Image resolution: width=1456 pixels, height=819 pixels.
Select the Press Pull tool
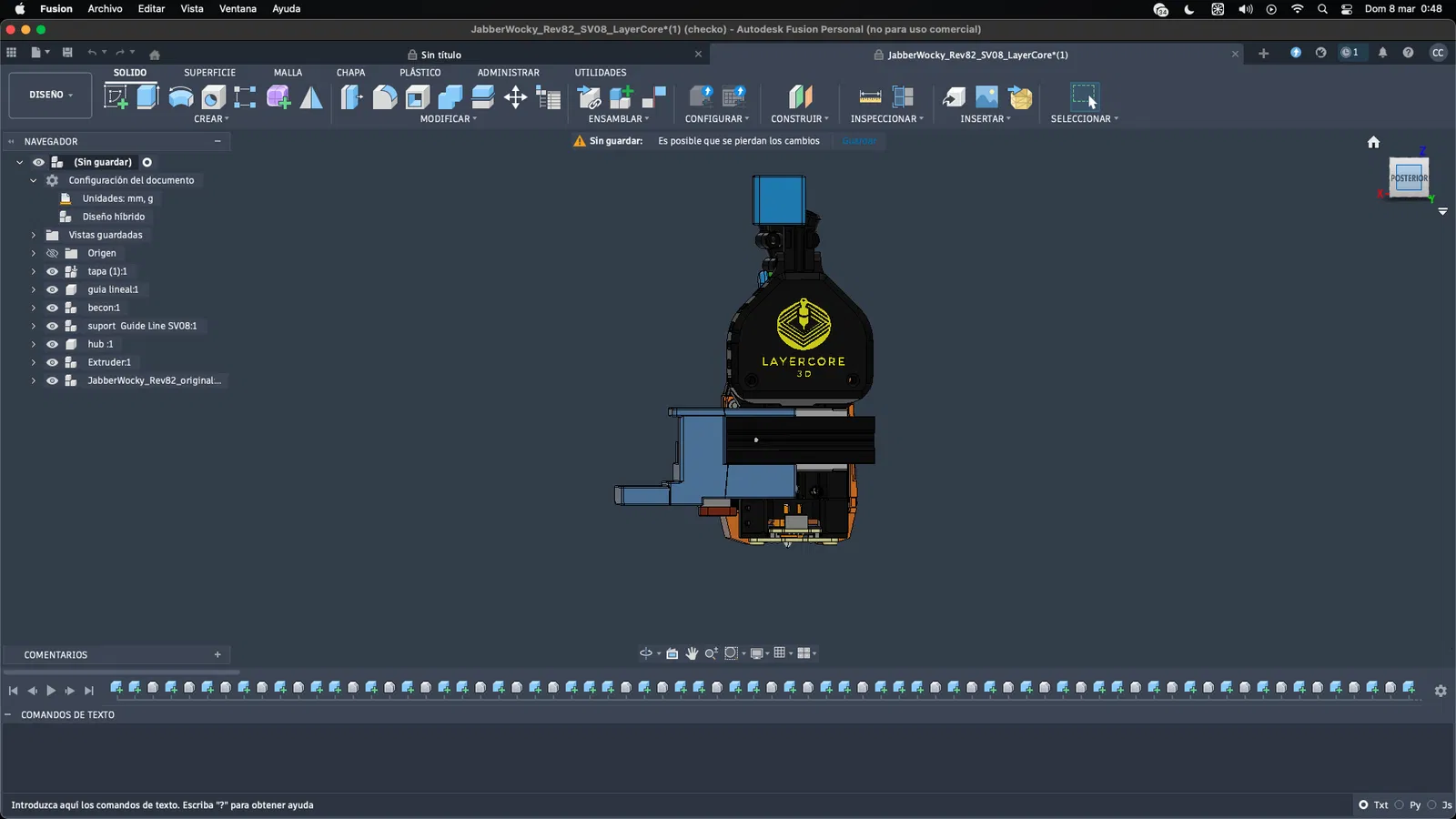(x=351, y=96)
